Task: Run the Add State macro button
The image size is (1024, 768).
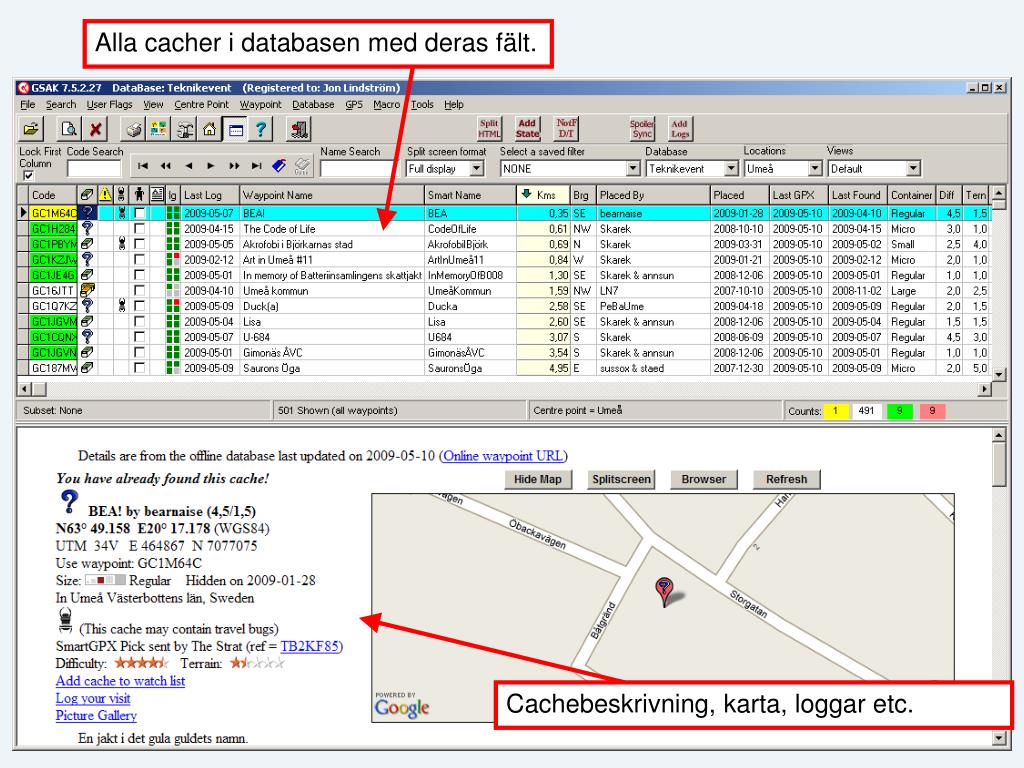Action: click(x=527, y=129)
